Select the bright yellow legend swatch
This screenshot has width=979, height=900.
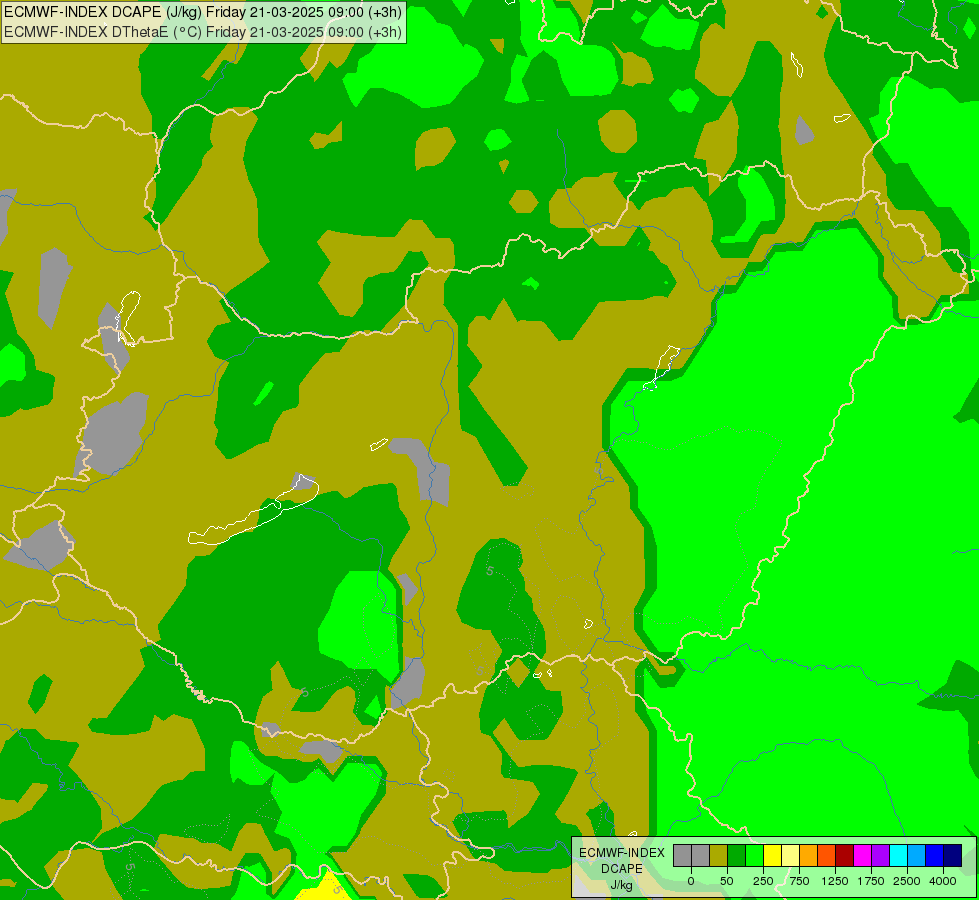pyautogui.click(x=772, y=856)
